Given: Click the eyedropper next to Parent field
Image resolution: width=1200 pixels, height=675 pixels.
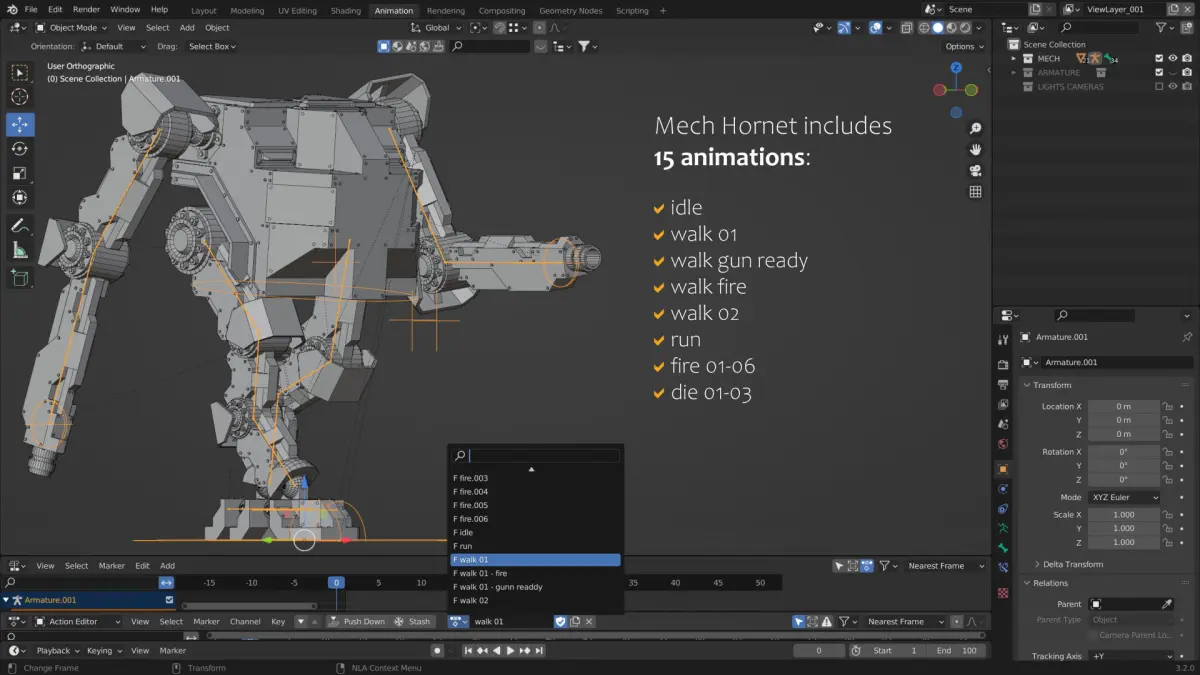Looking at the screenshot, I should (1166, 604).
